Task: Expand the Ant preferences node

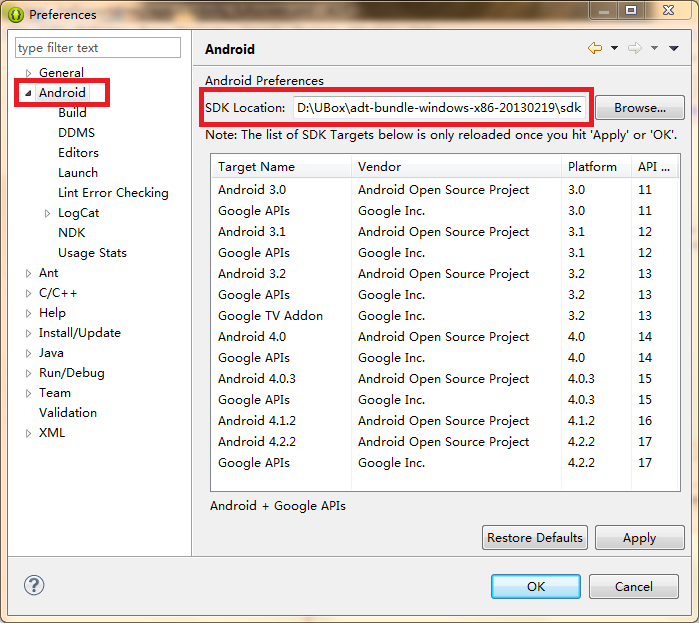Action: (28, 273)
